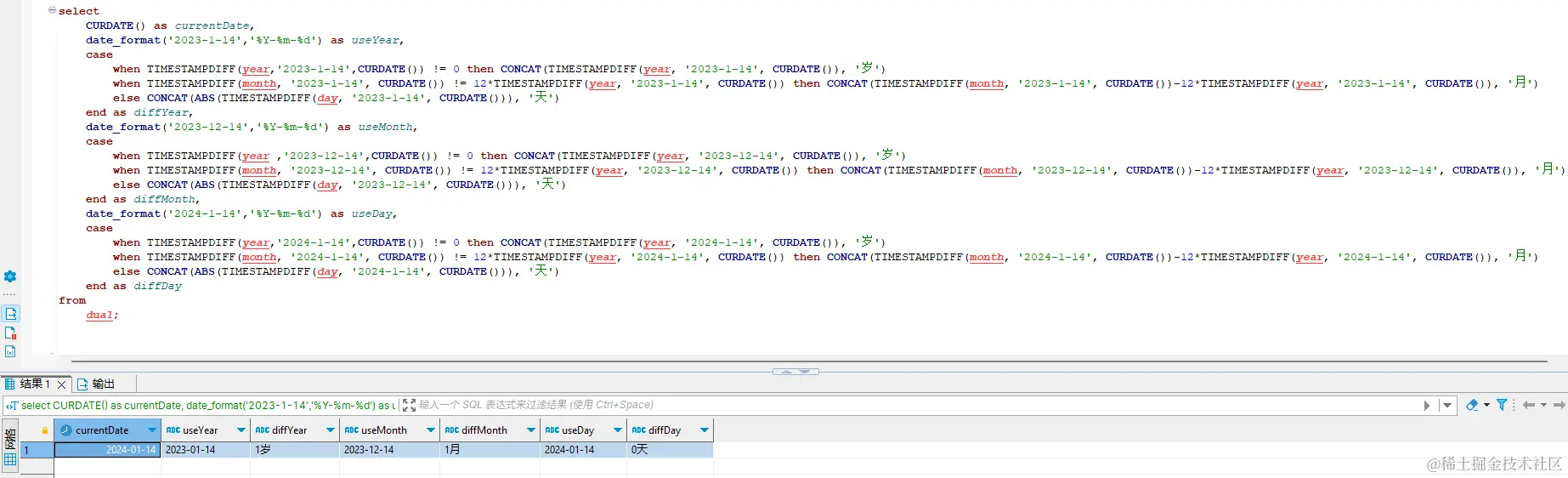
Task: Select the 1岁 cell
Action: pos(296,450)
